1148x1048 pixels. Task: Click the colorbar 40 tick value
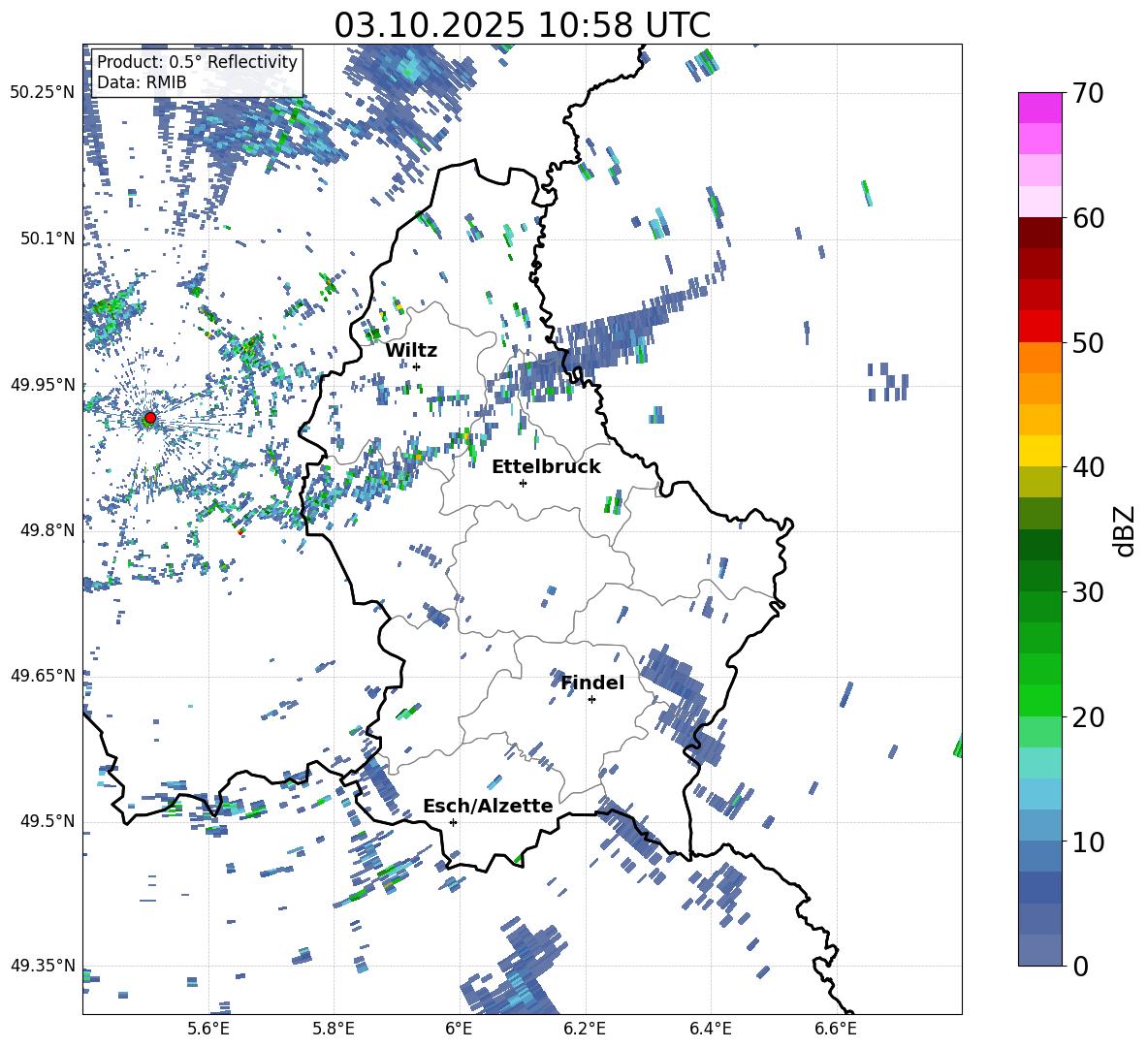(x=1087, y=467)
